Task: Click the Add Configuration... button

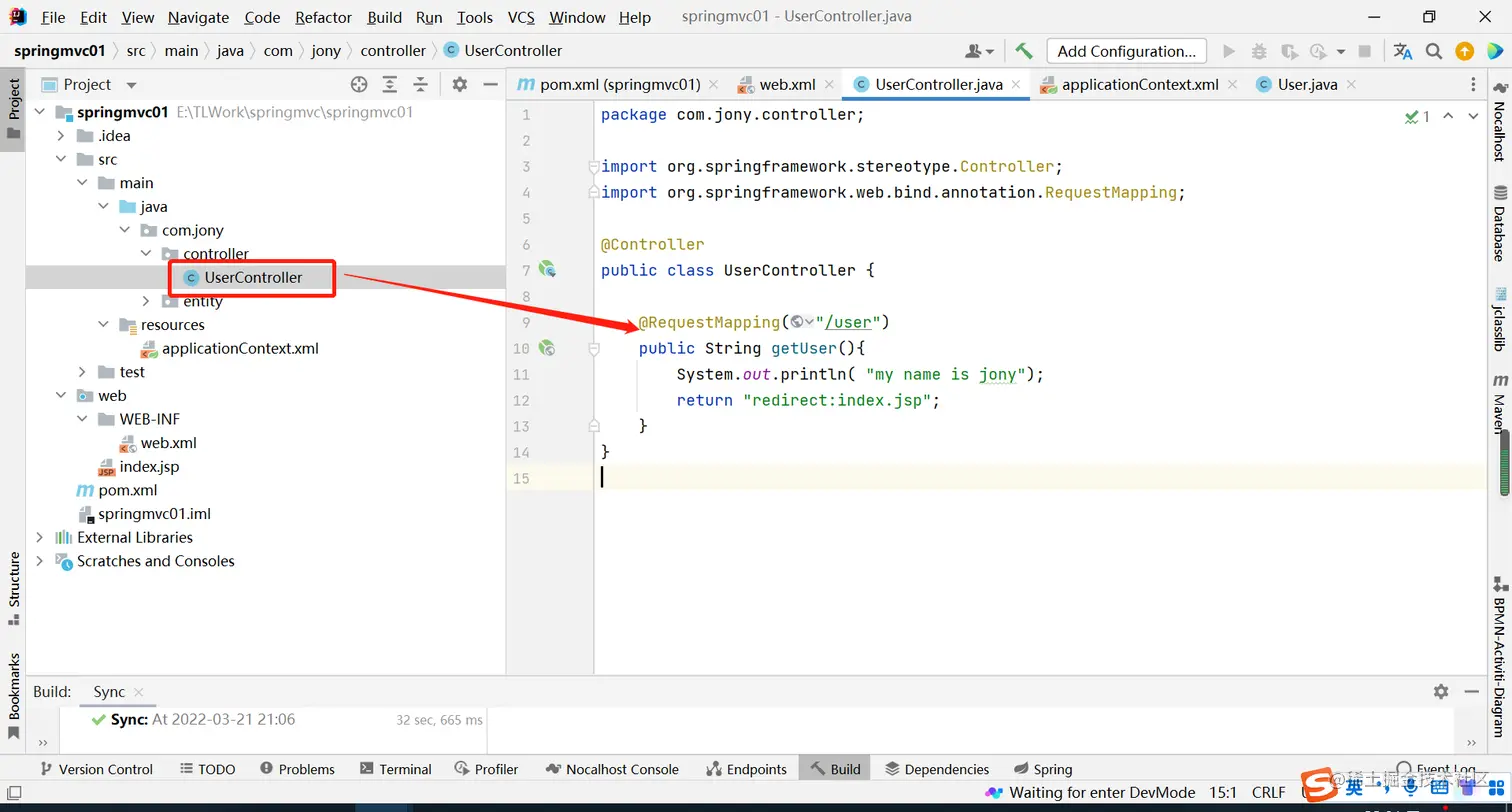Action: tap(1126, 51)
